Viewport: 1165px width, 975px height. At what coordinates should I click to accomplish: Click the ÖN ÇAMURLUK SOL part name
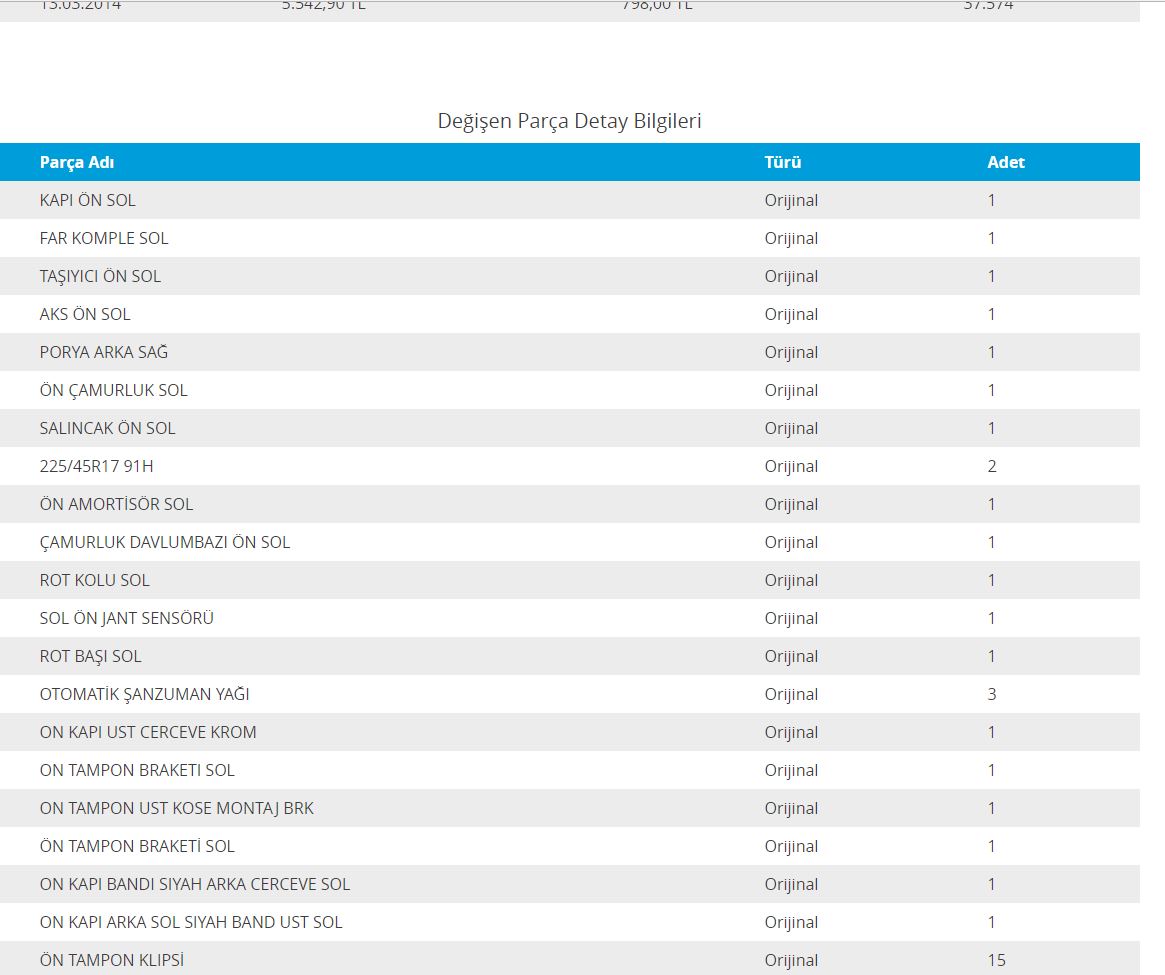click(x=114, y=390)
